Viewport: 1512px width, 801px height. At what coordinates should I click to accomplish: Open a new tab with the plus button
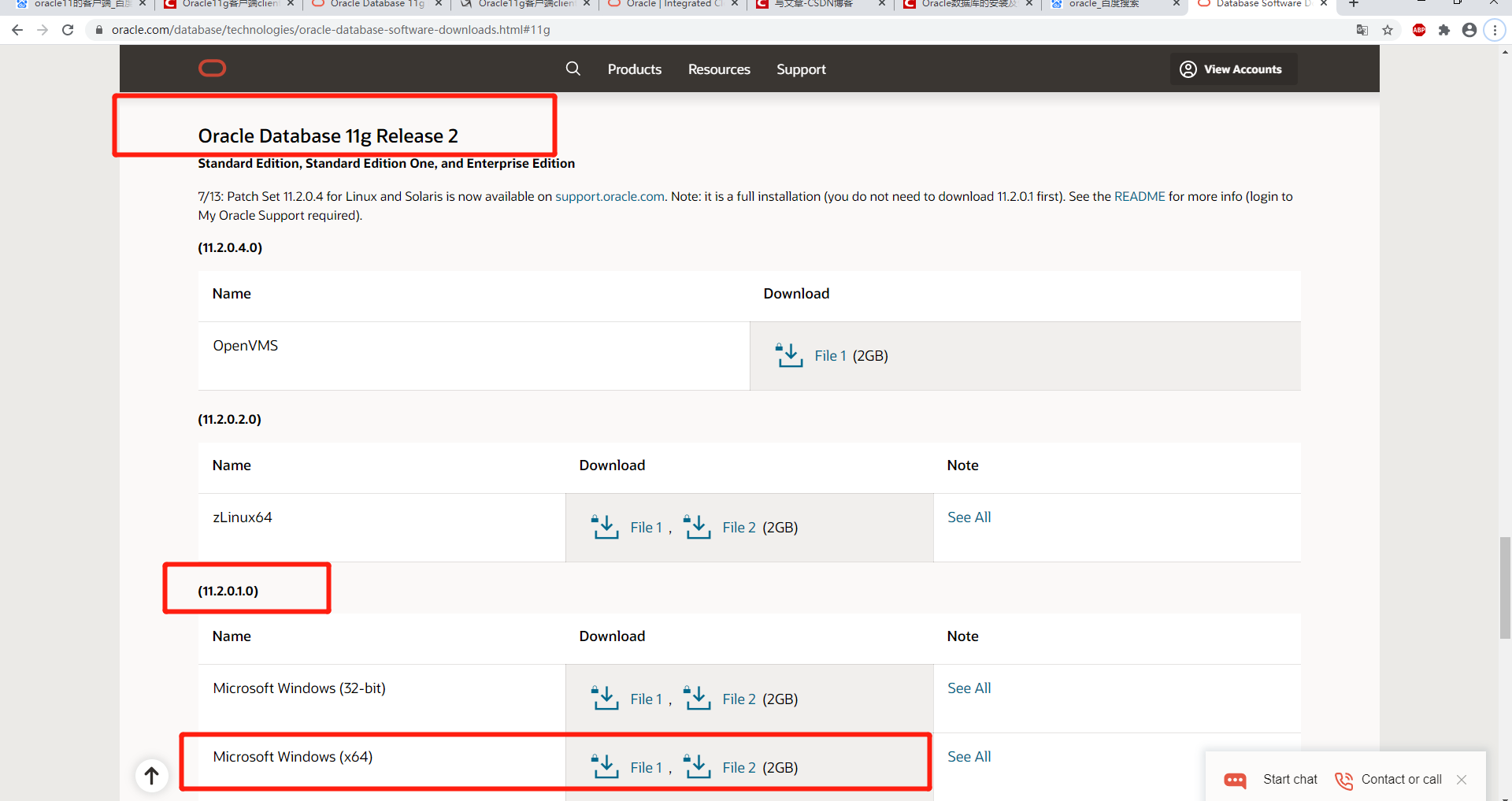coord(1354,4)
